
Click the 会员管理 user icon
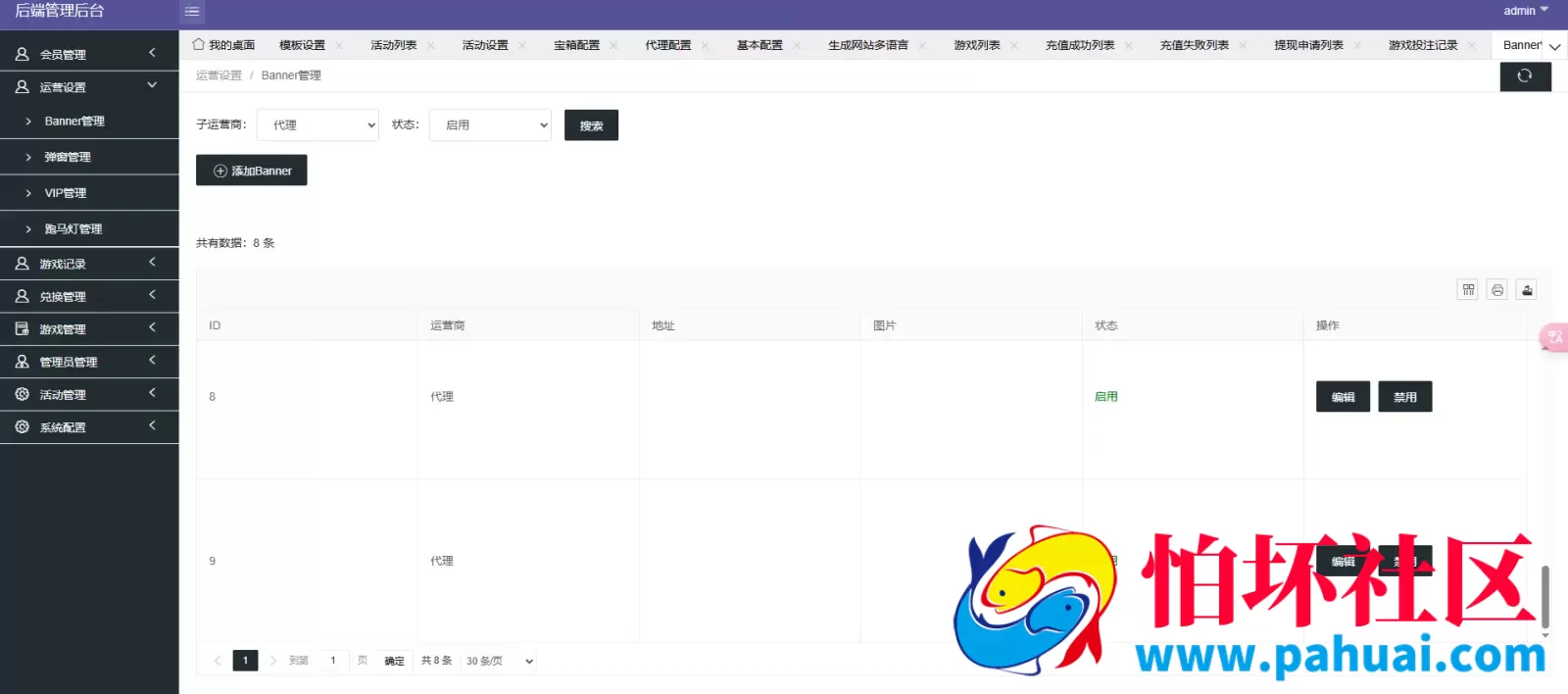(x=22, y=54)
